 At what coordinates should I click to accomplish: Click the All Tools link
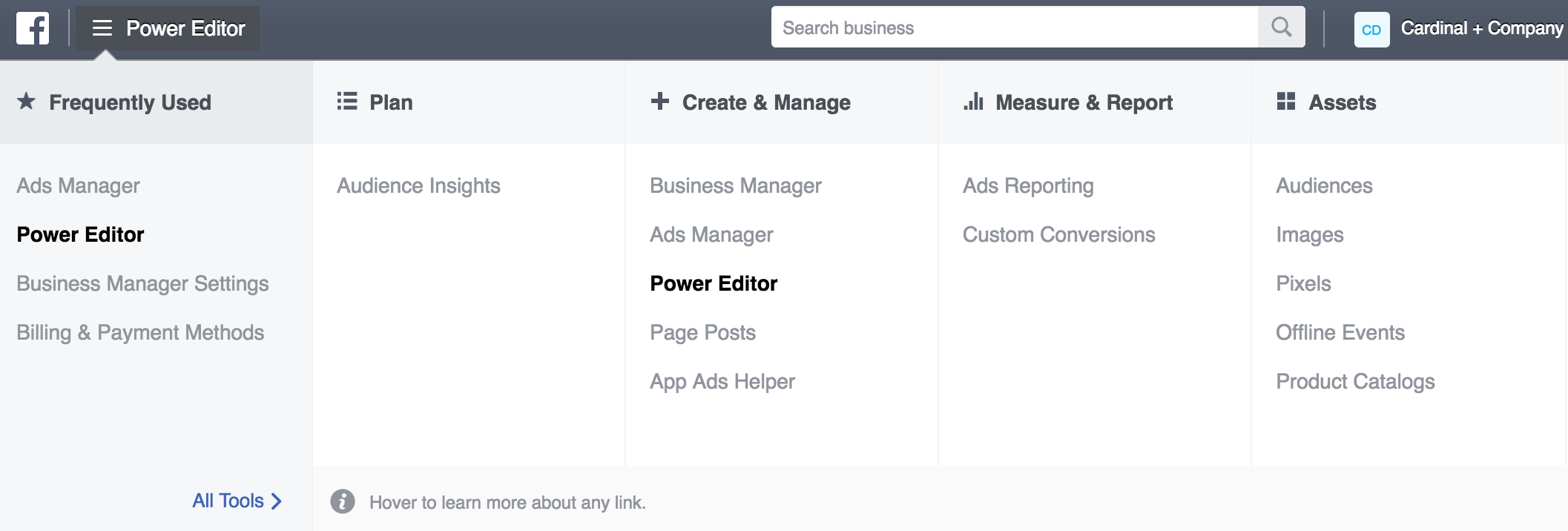228,501
